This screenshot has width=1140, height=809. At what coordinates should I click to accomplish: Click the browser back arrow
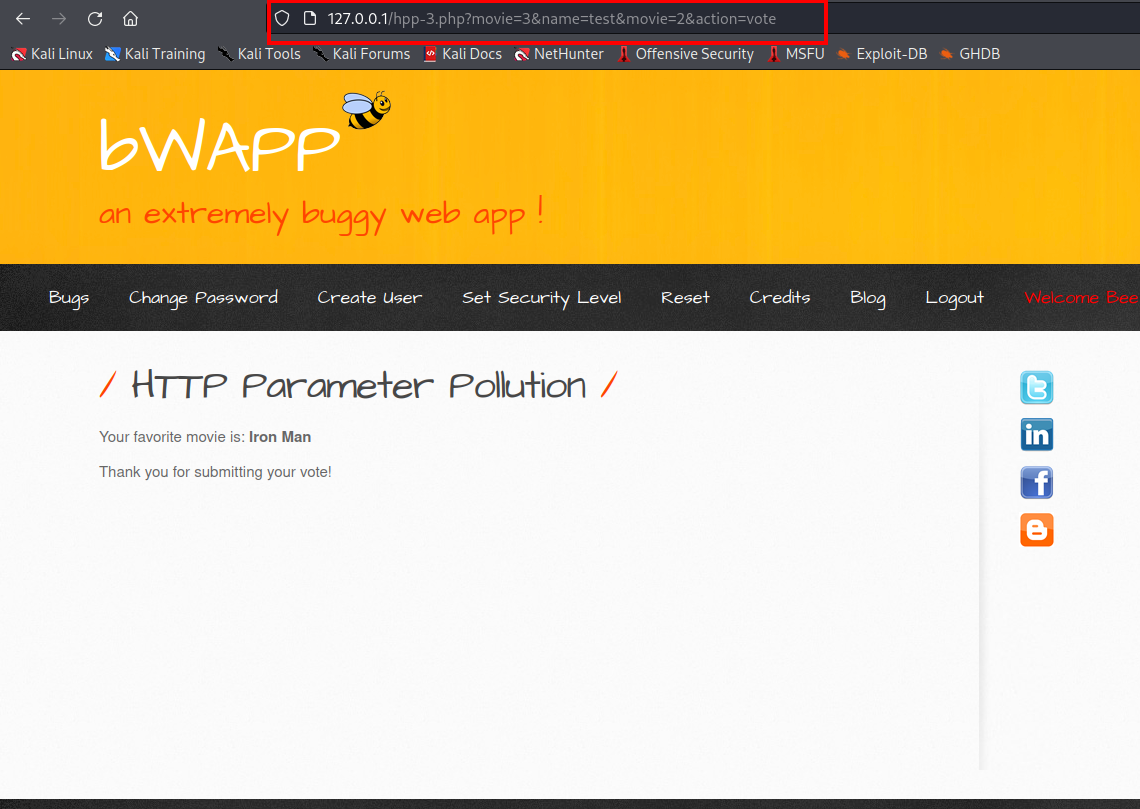(23, 19)
